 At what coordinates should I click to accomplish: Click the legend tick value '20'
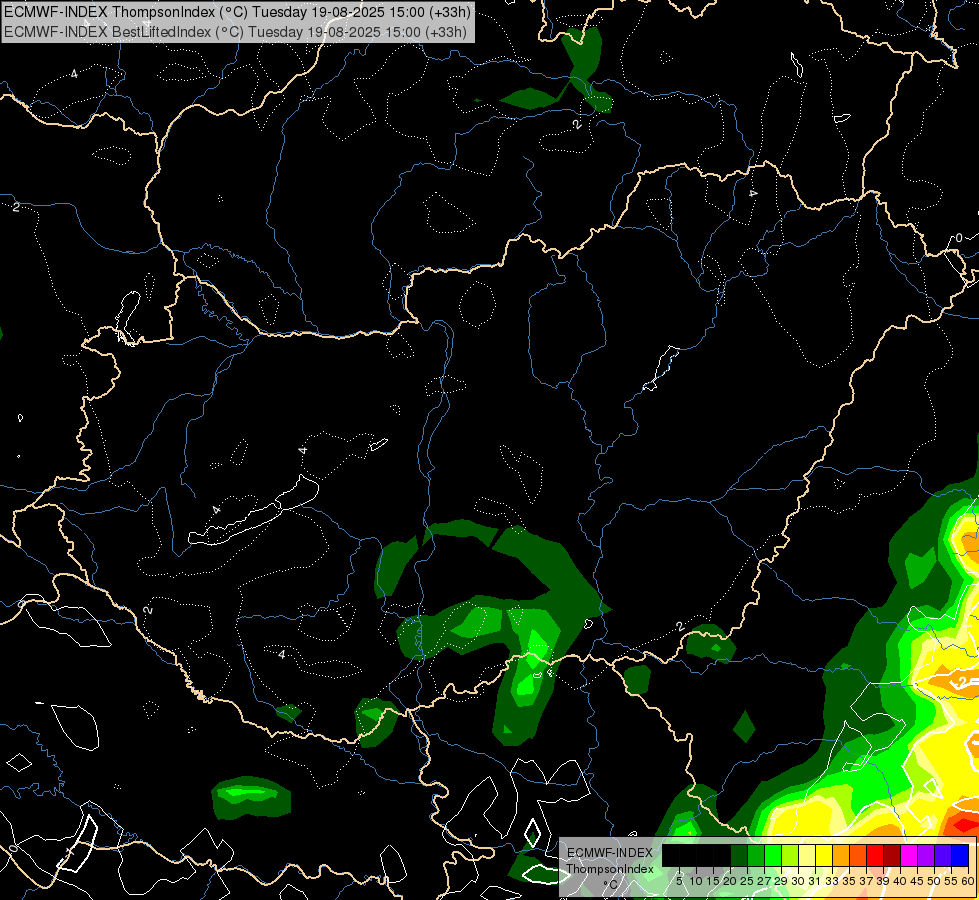[731, 881]
